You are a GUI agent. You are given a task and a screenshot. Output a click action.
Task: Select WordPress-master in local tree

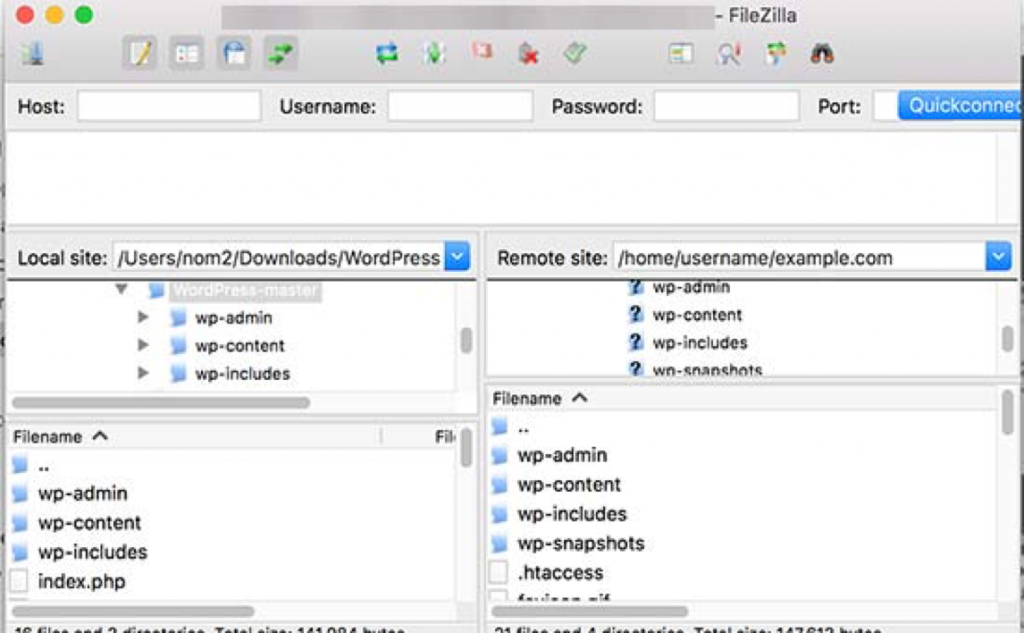[246, 290]
